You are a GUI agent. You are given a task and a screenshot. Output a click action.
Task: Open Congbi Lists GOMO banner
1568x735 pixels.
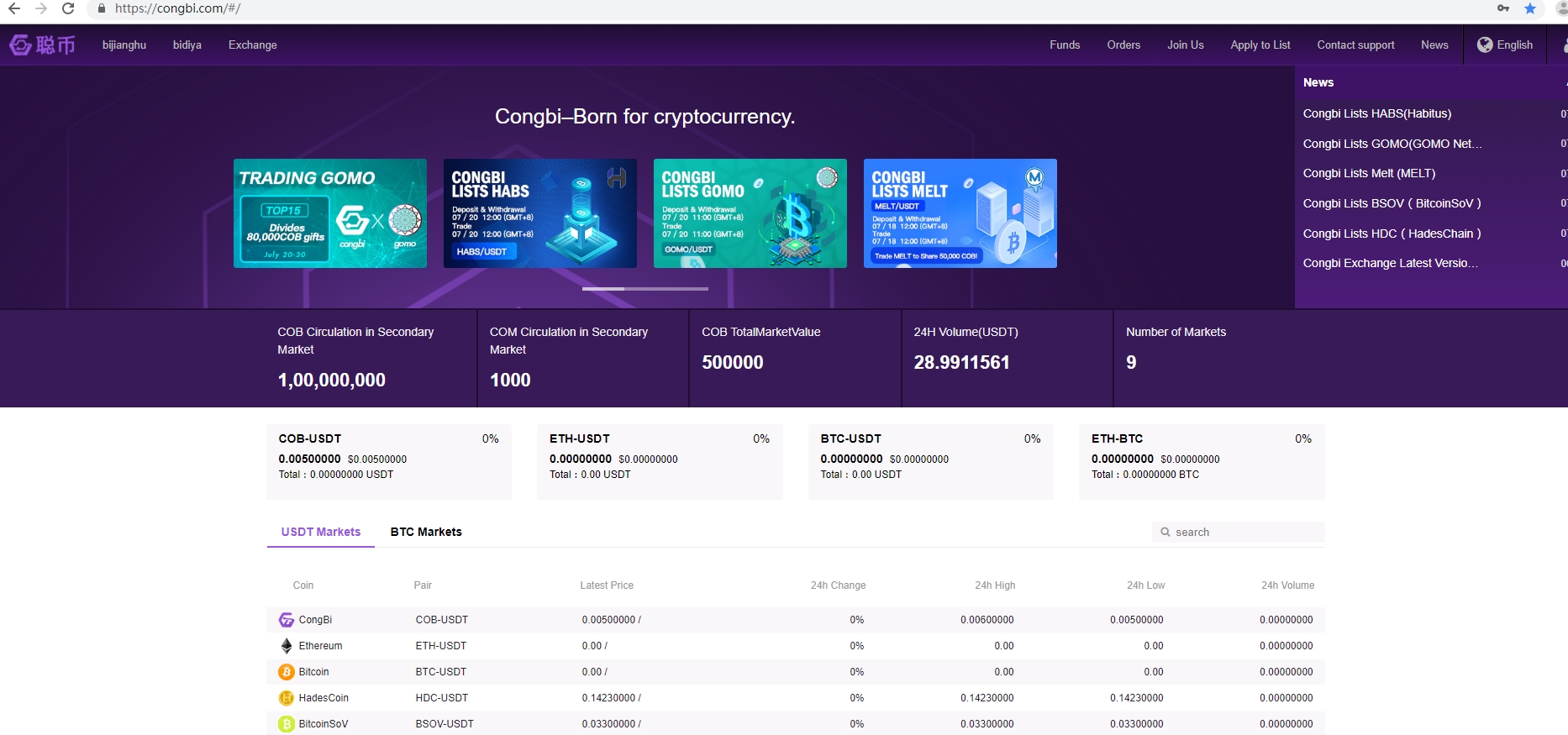pyautogui.click(x=750, y=213)
